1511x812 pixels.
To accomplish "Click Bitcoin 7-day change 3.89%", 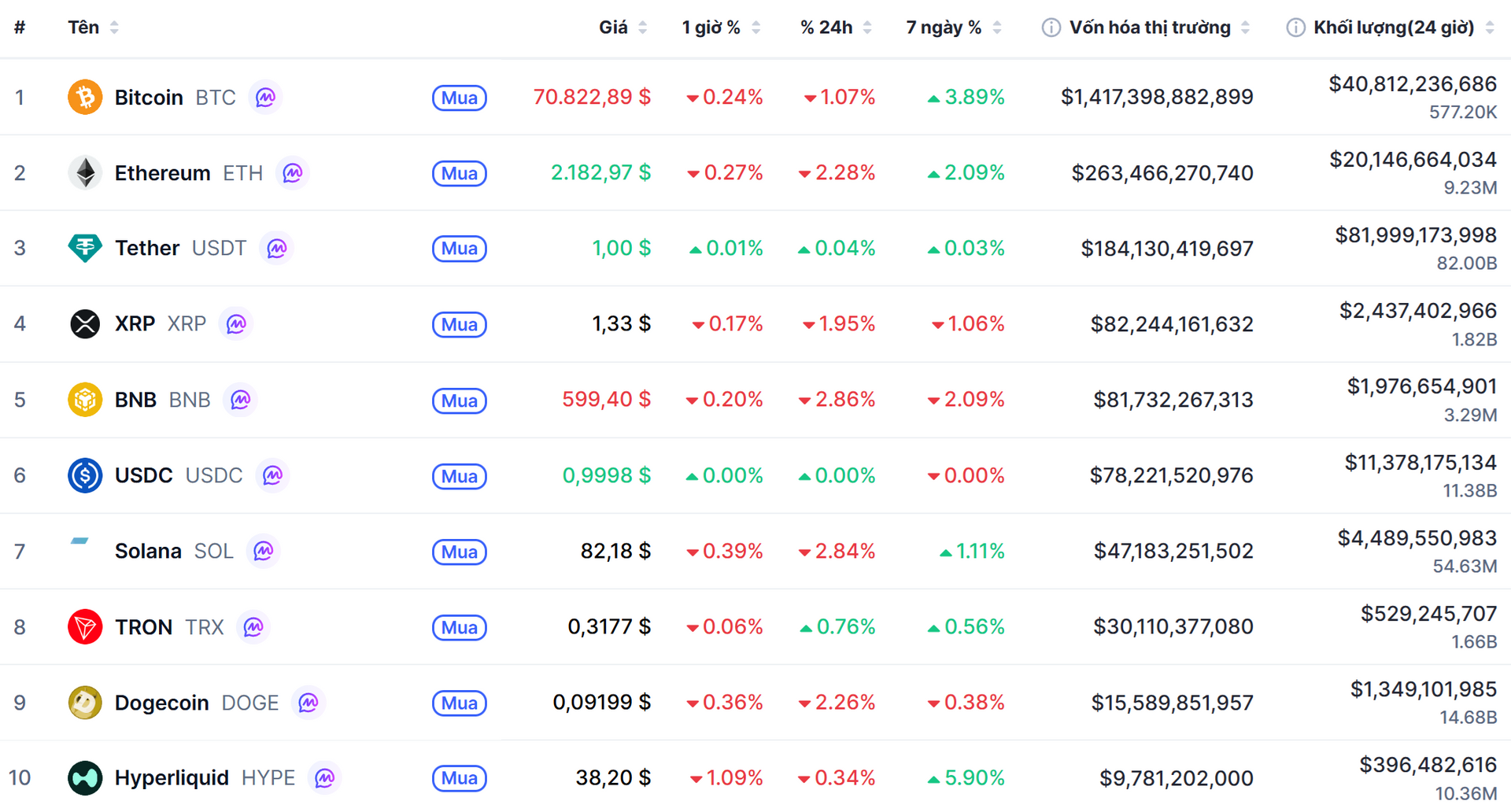I will (x=966, y=97).
